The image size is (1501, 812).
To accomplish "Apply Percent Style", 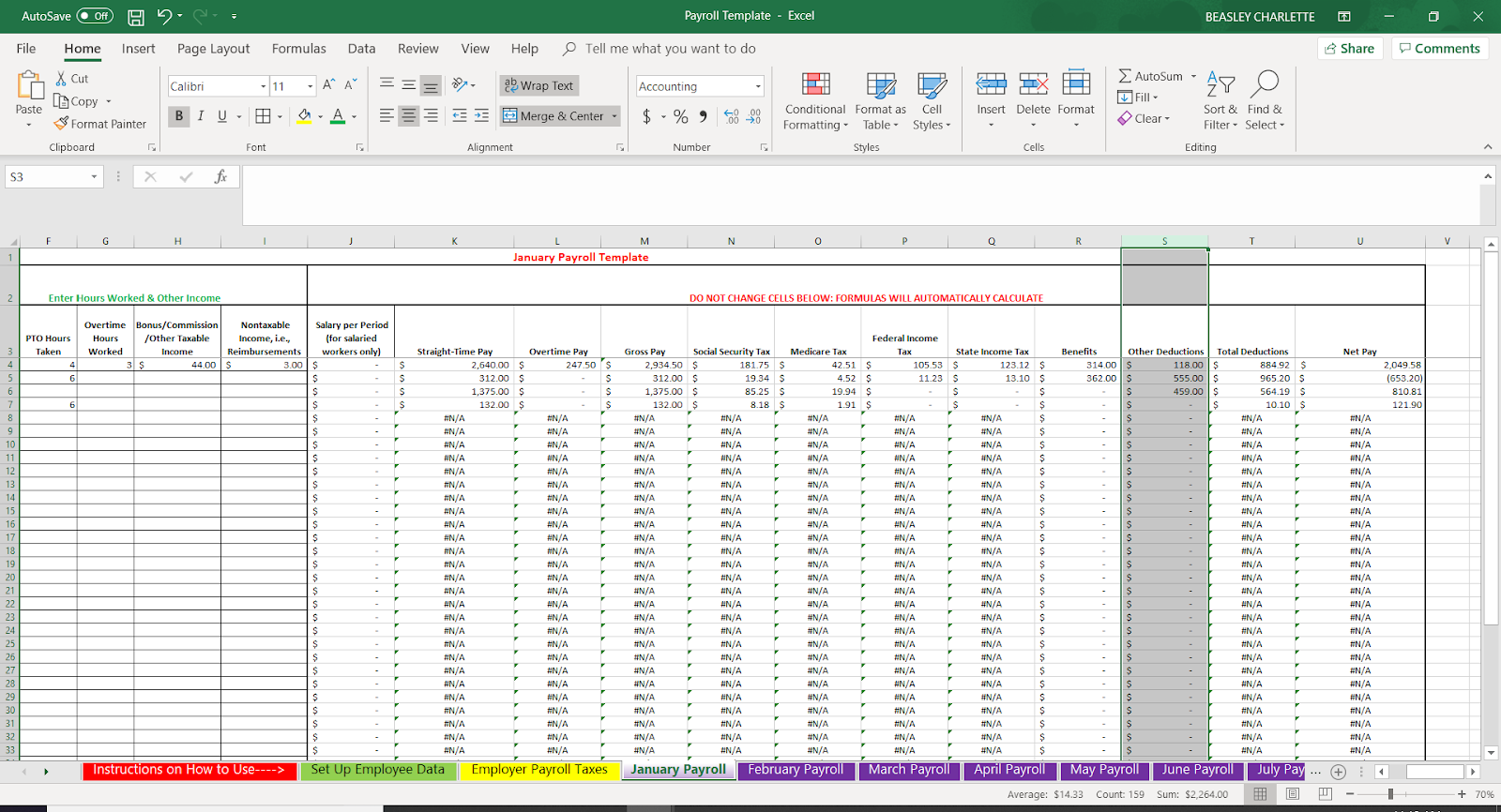I will 681,116.
